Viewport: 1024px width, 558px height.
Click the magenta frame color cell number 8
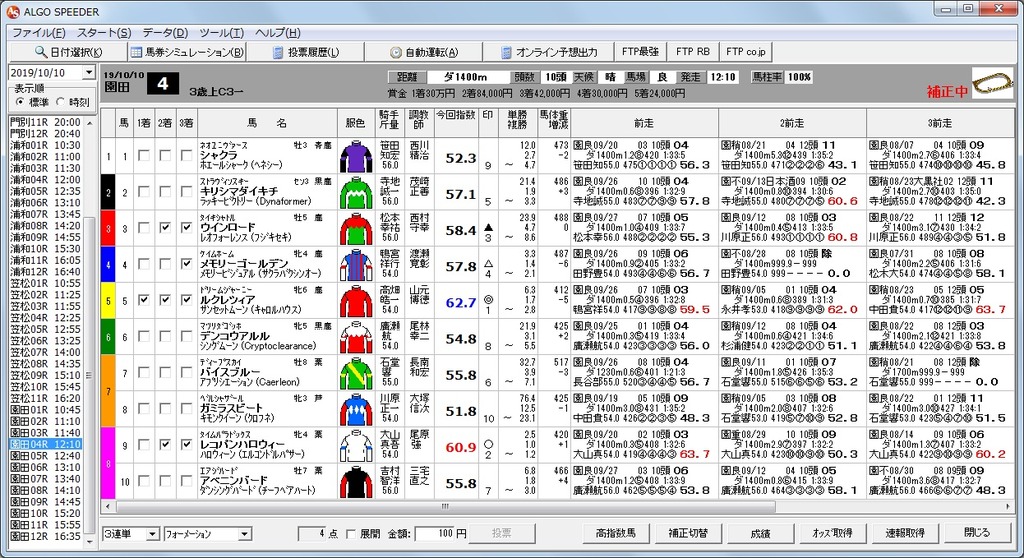point(108,464)
